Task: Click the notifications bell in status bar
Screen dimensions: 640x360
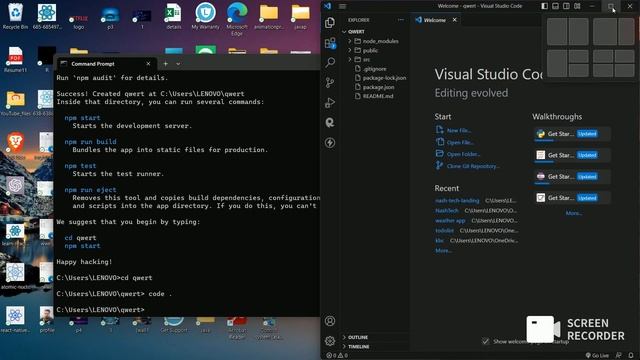Action: click(x=631, y=356)
